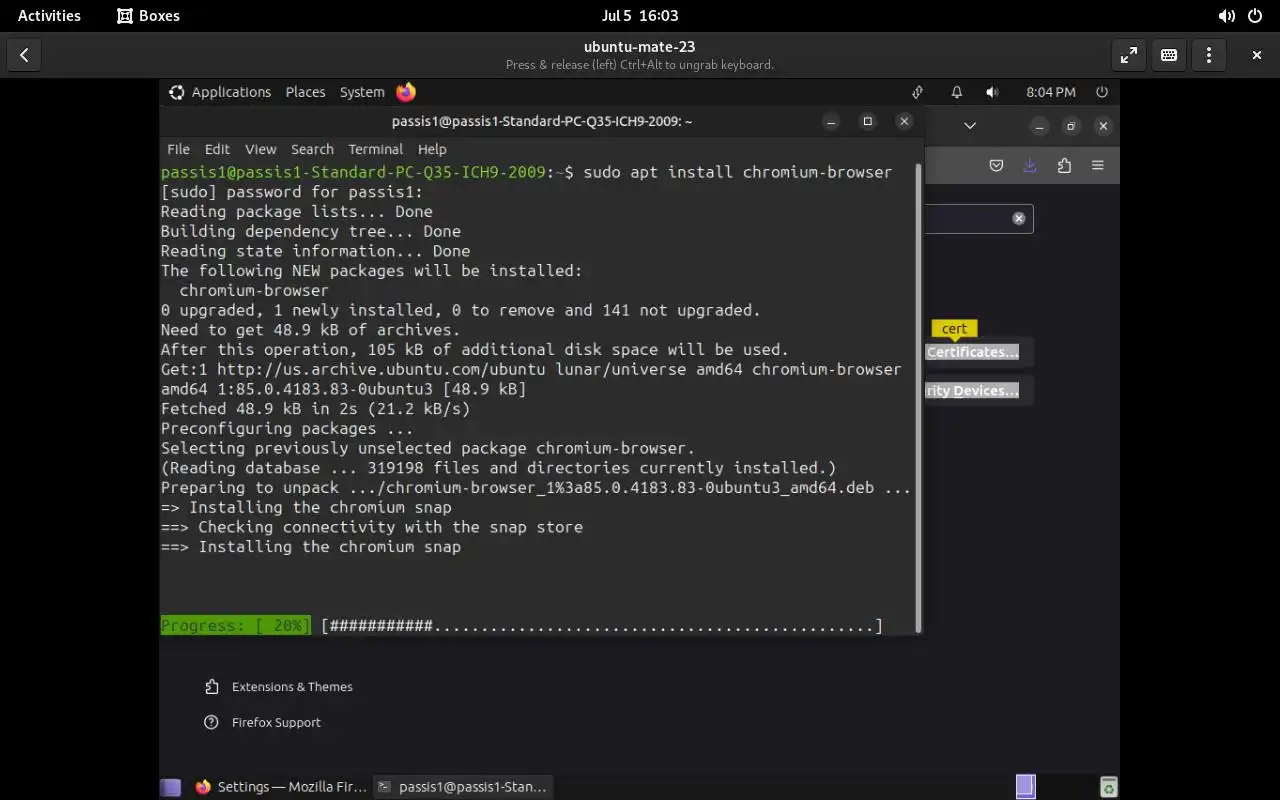Click the 'cert' yellow tooltip label
1280x800 pixels.
(954, 328)
